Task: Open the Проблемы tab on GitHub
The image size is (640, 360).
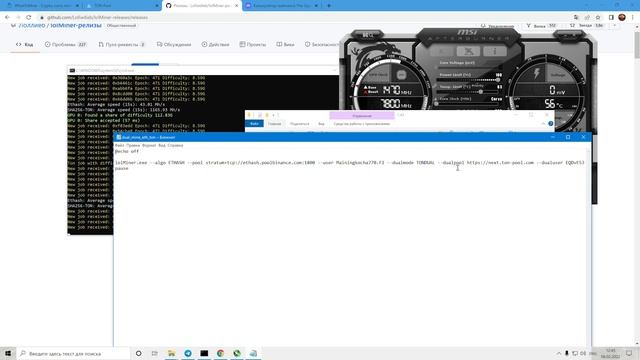Action: point(66,44)
